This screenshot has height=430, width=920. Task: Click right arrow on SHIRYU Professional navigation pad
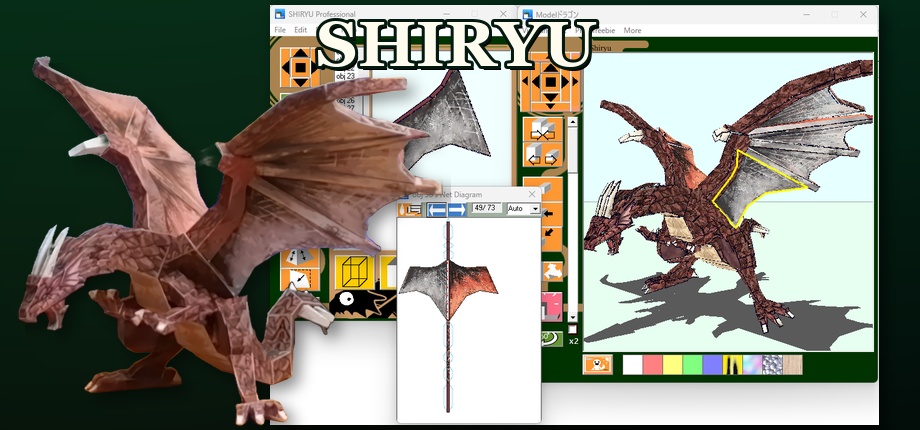(x=314, y=67)
